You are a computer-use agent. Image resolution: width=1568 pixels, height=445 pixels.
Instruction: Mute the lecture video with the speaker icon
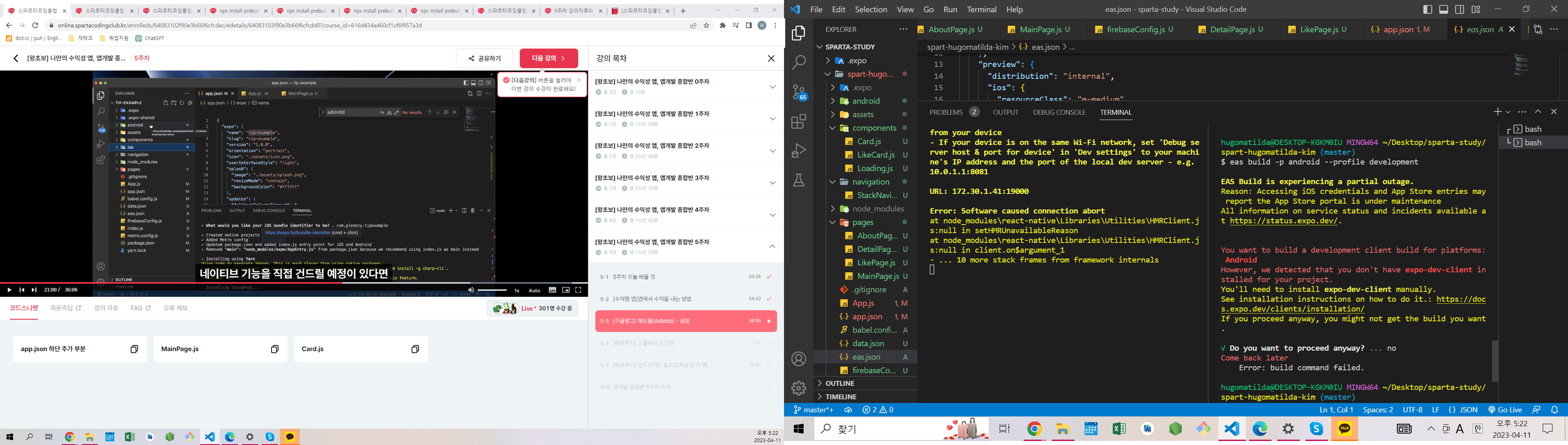point(471,290)
